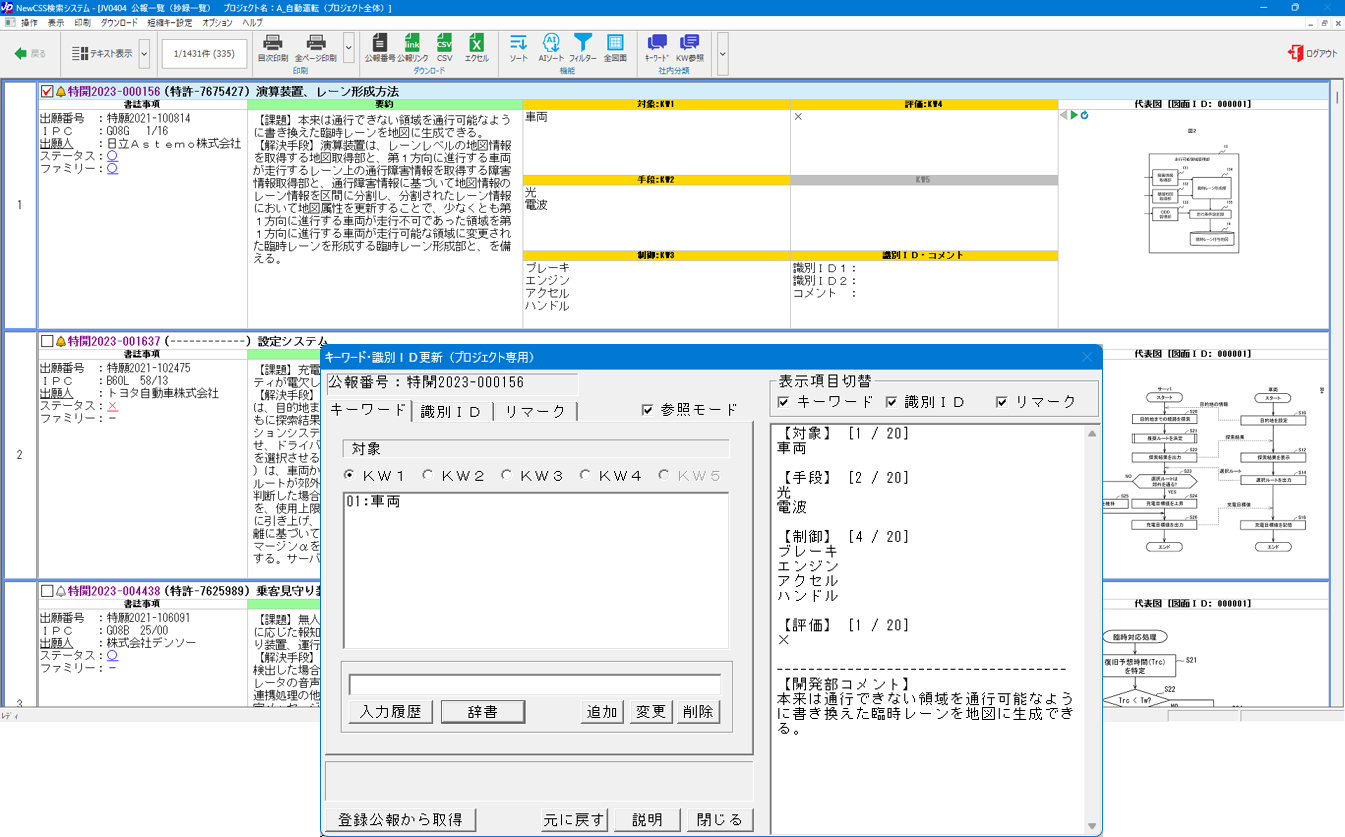
Task: Click the ログアウト icon
Action: pyautogui.click(x=1295, y=53)
